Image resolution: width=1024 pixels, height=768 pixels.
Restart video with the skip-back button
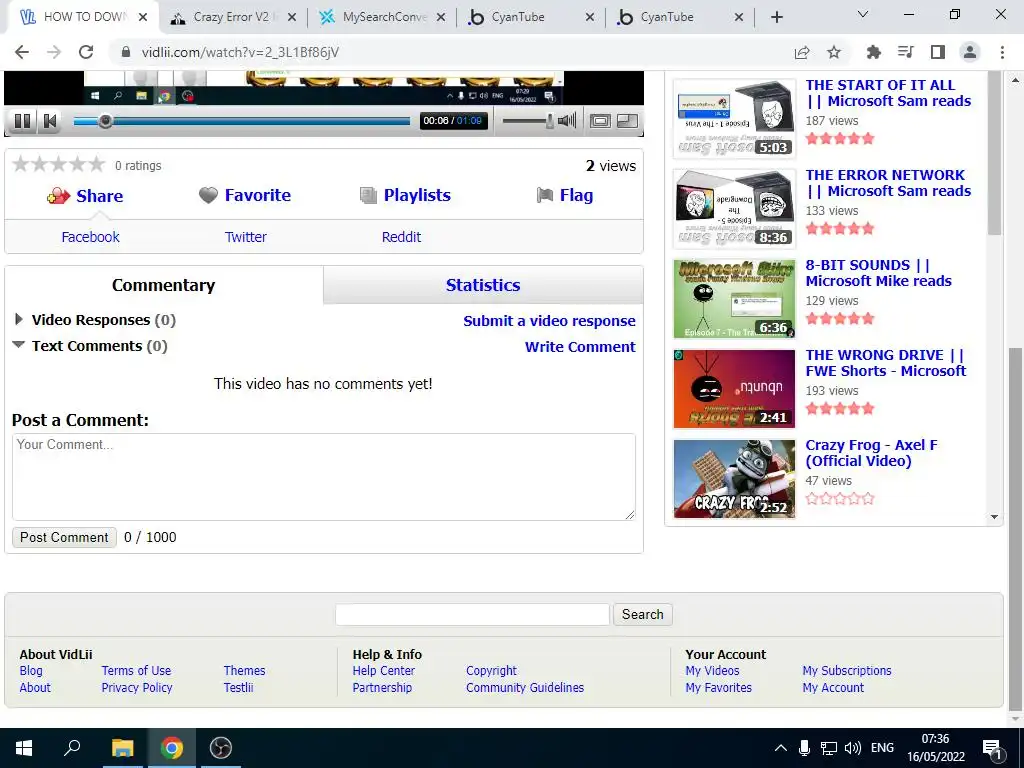coord(50,121)
